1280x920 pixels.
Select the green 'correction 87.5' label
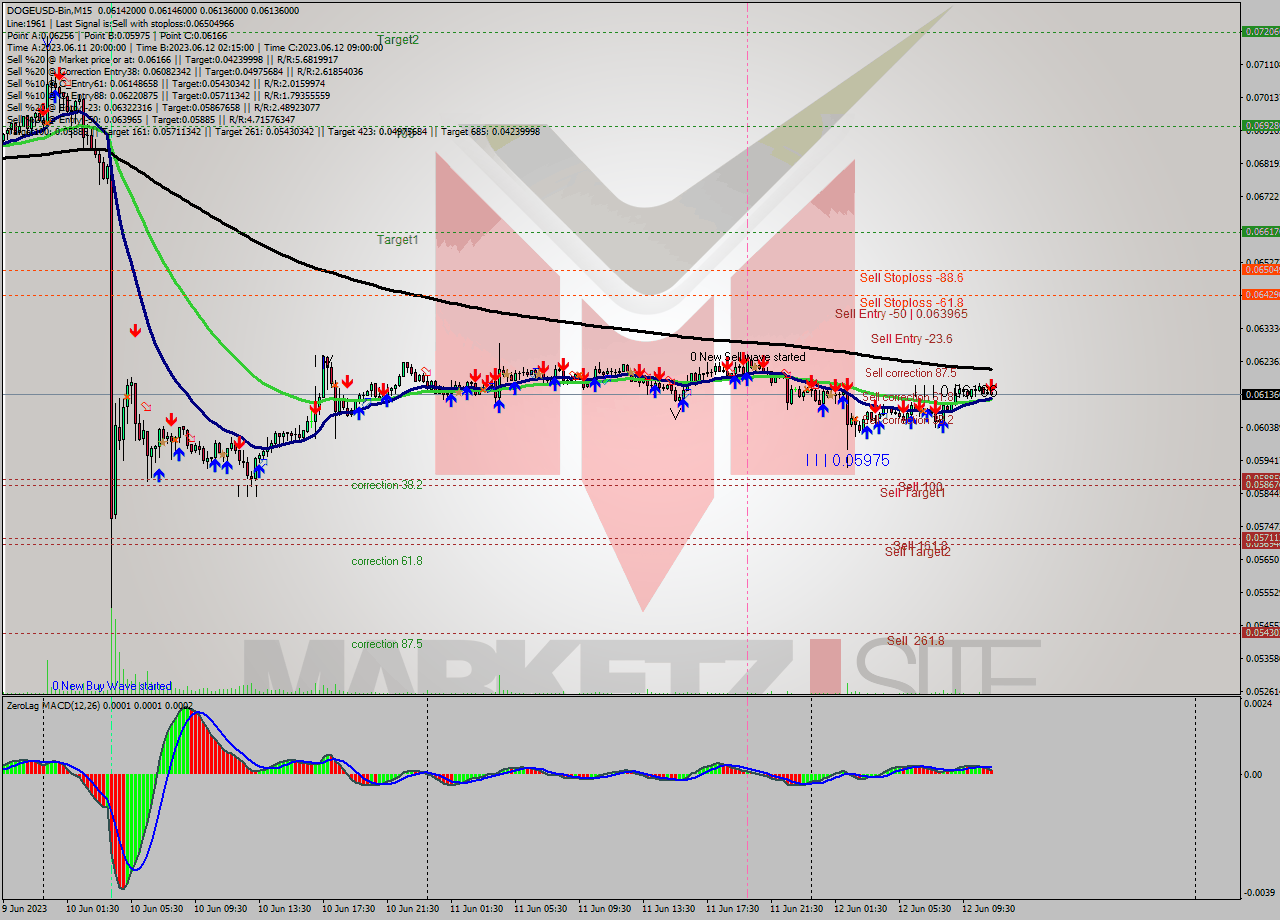pyautogui.click(x=387, y=644)
